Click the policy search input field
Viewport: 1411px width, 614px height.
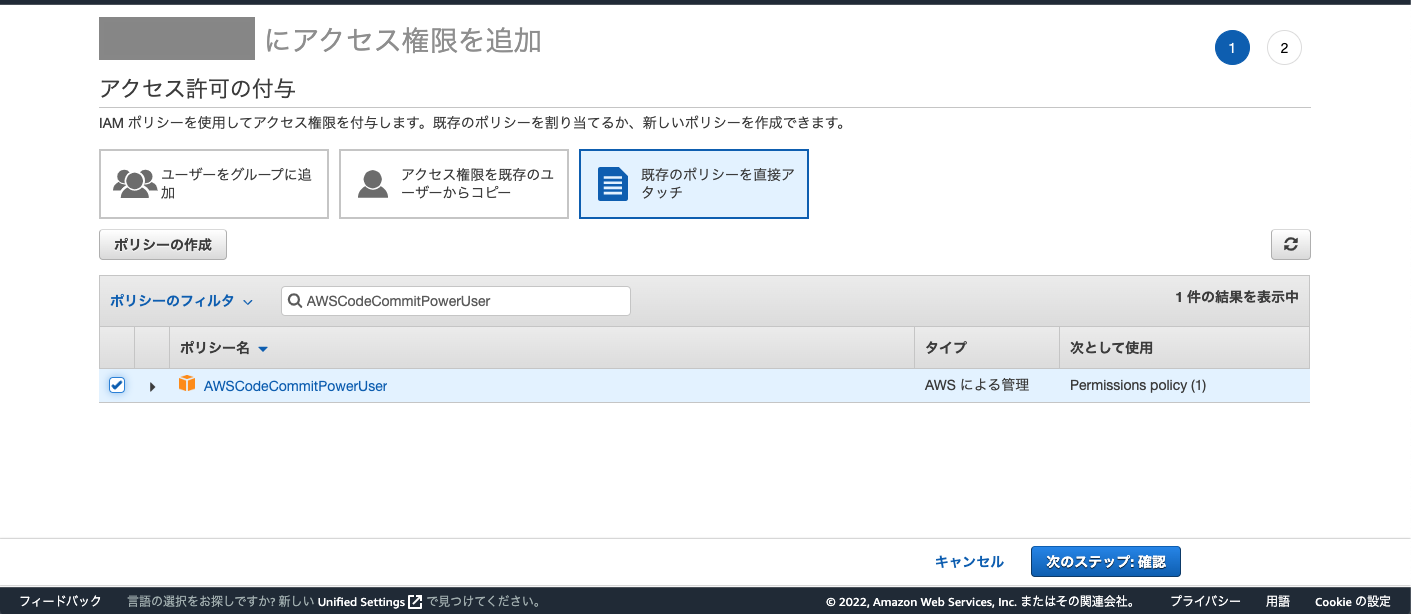(456, 301)
